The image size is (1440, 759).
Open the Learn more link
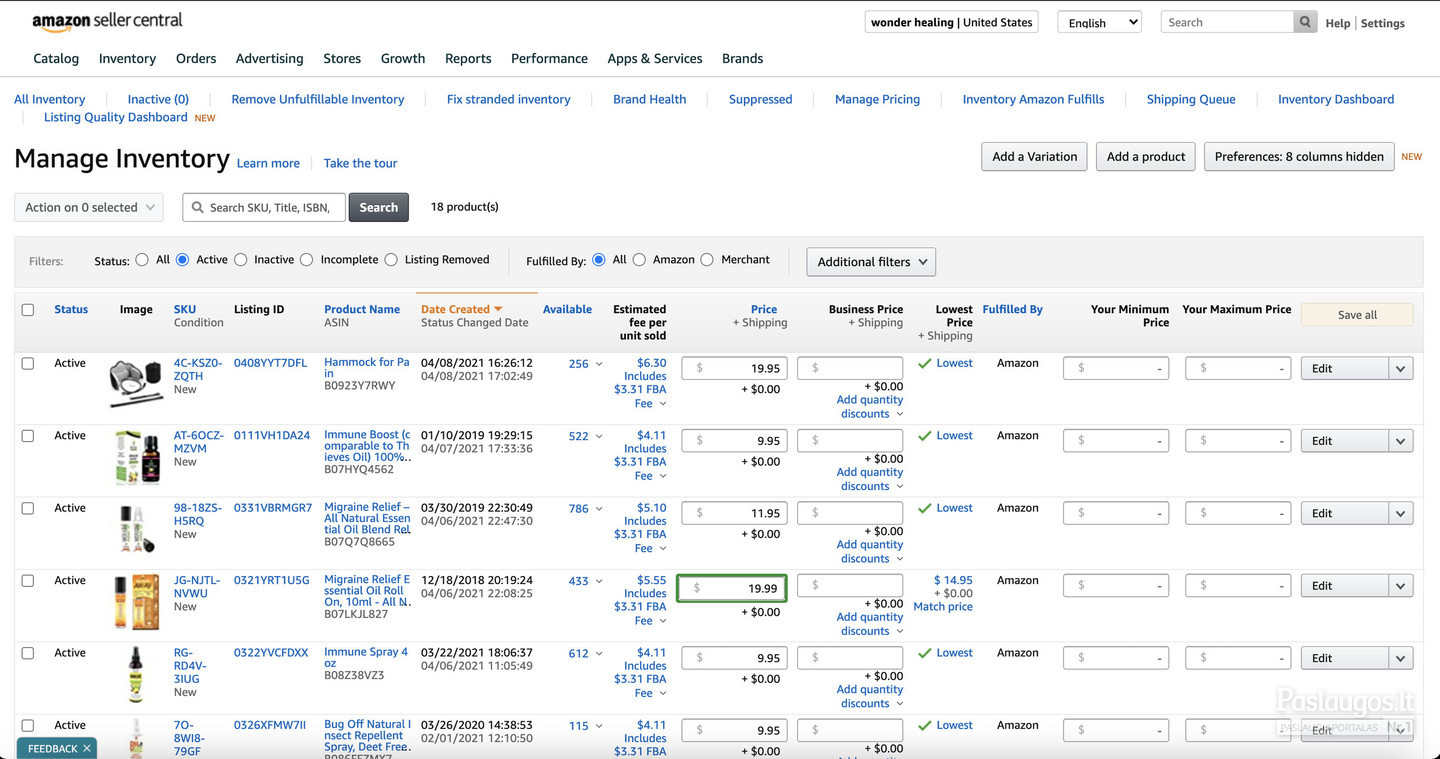268,163
